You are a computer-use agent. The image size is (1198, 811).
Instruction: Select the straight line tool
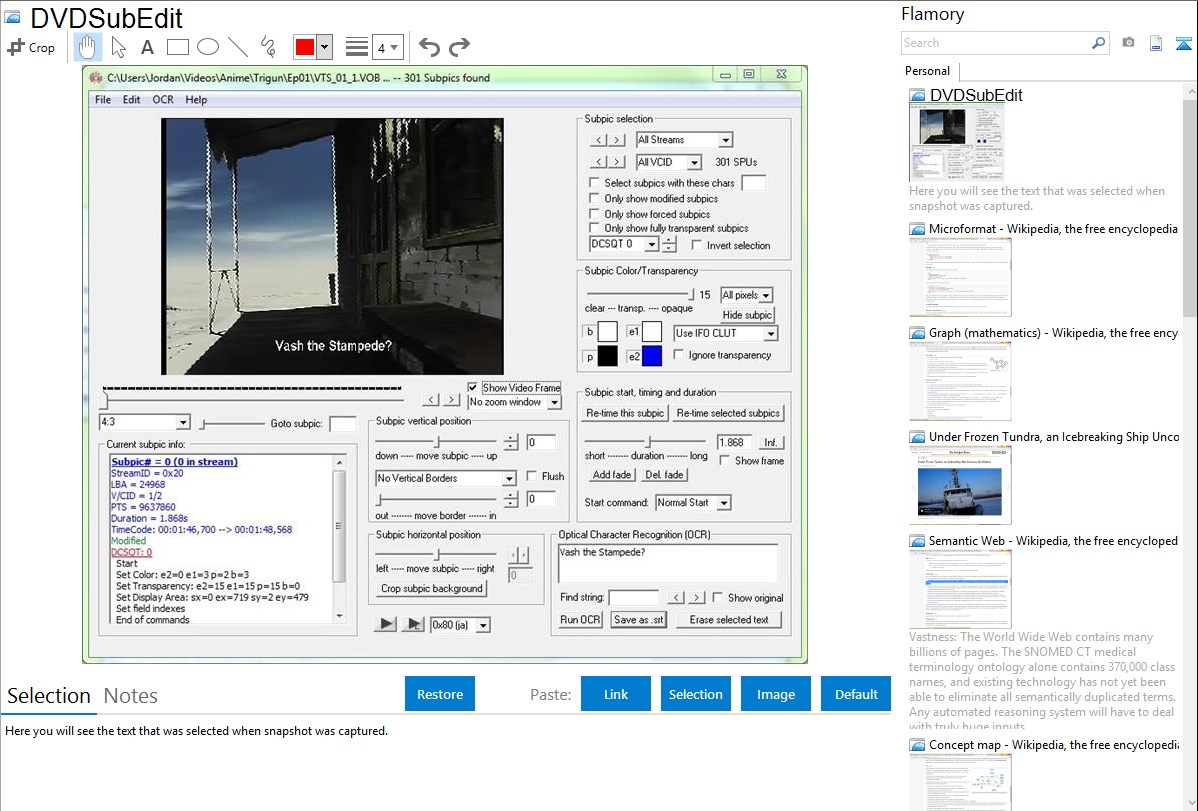[x=238, y=47]
